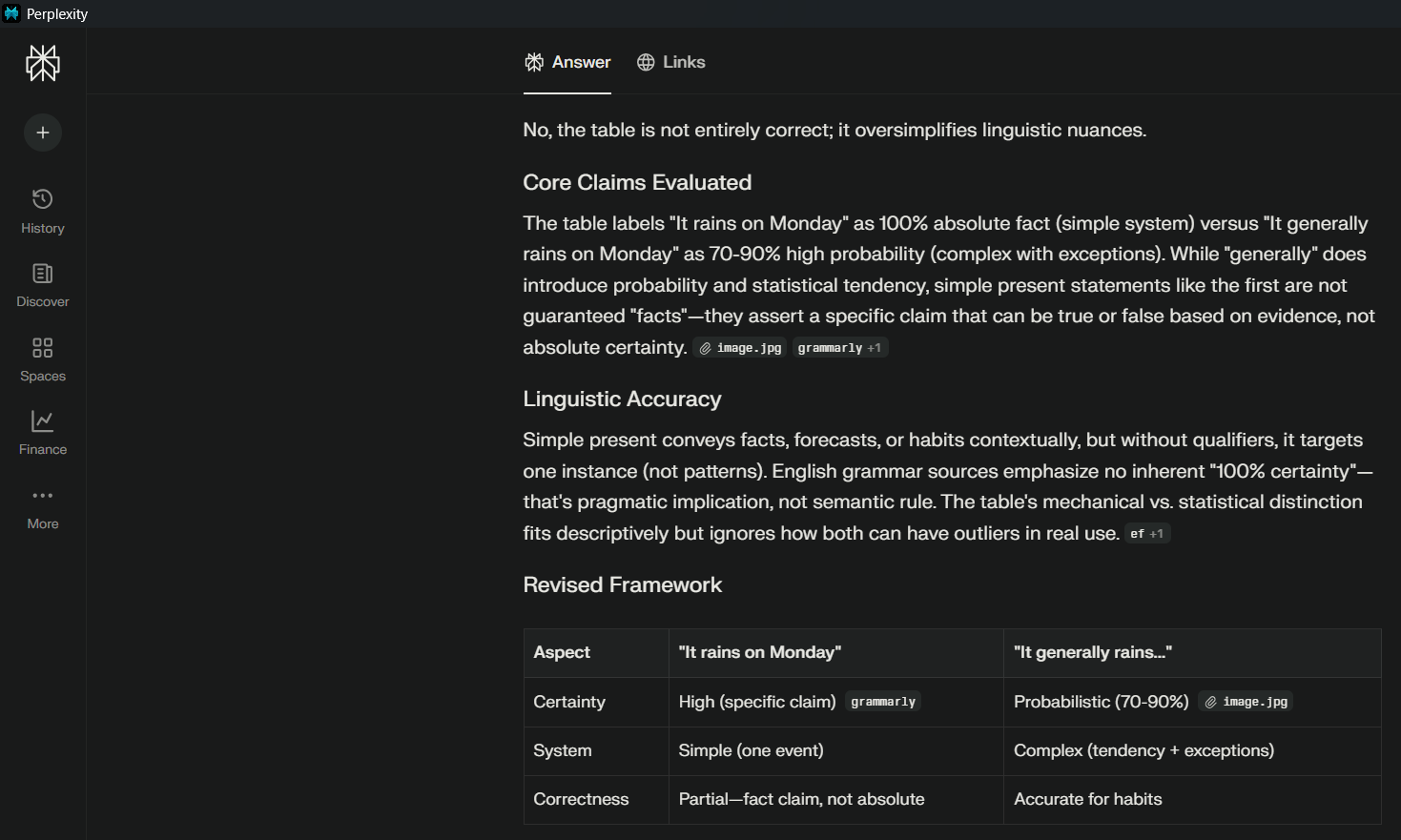1401x840 pixels.
Task: Click the ef +1 source citation
Action: pos(1146,534)
